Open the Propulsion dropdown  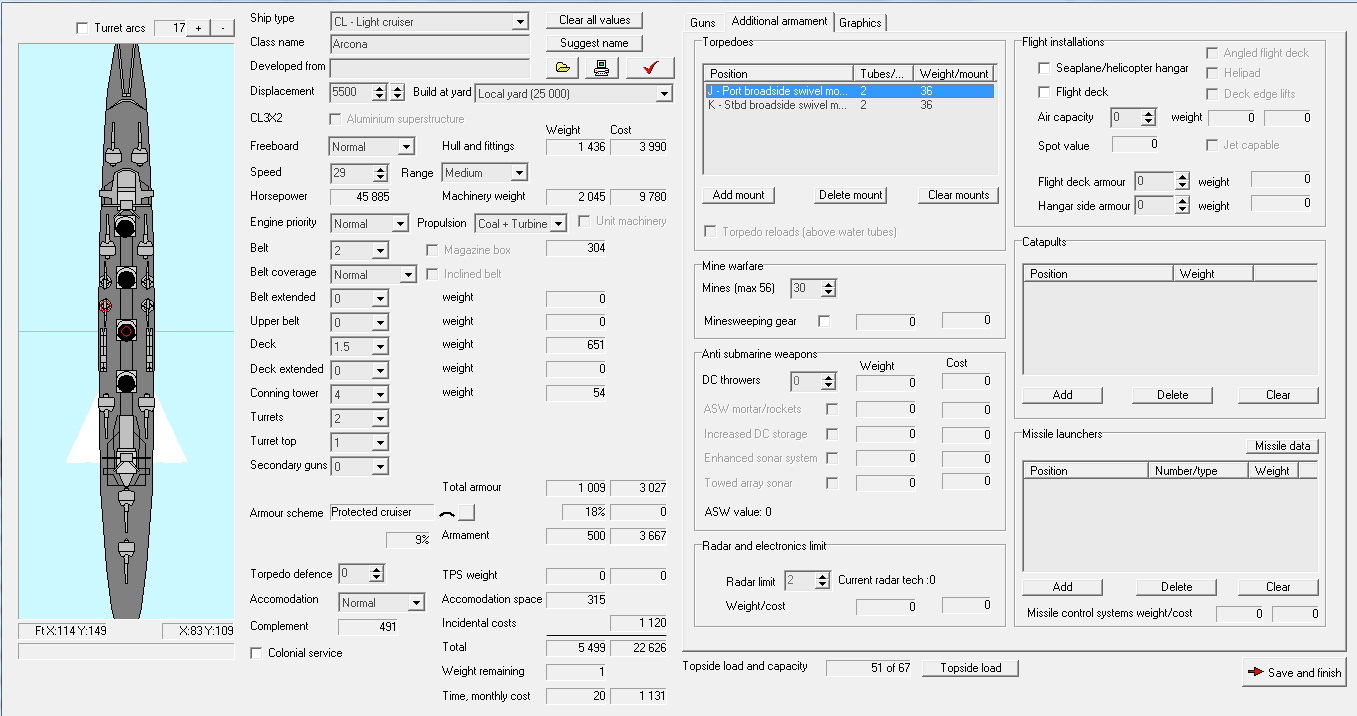pos(558,224)
